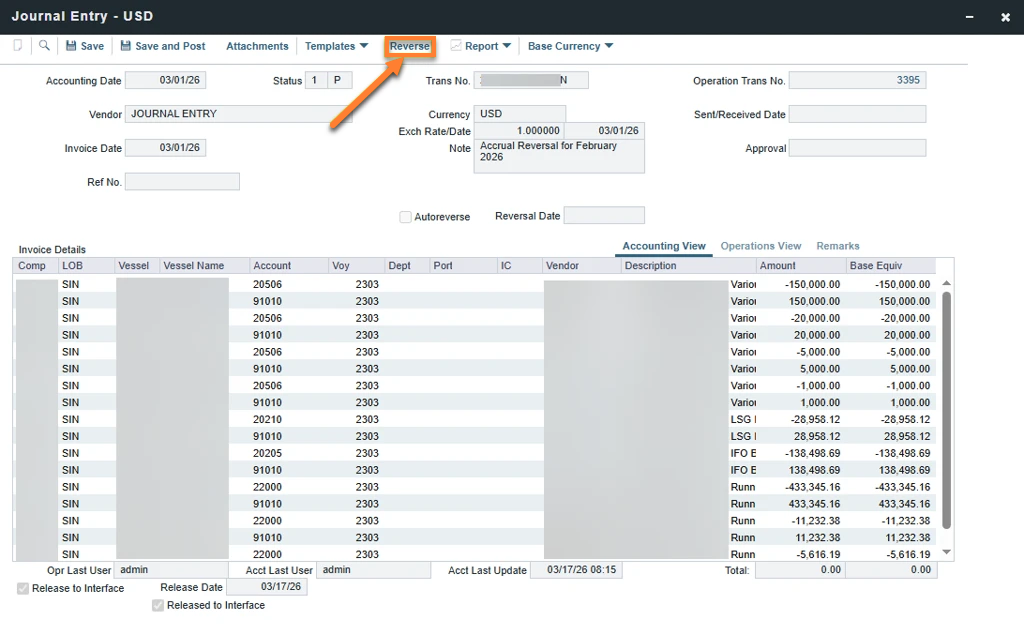1024x635 pixels.
Task: Open the Remarks tab
Action: click(838, 246)
